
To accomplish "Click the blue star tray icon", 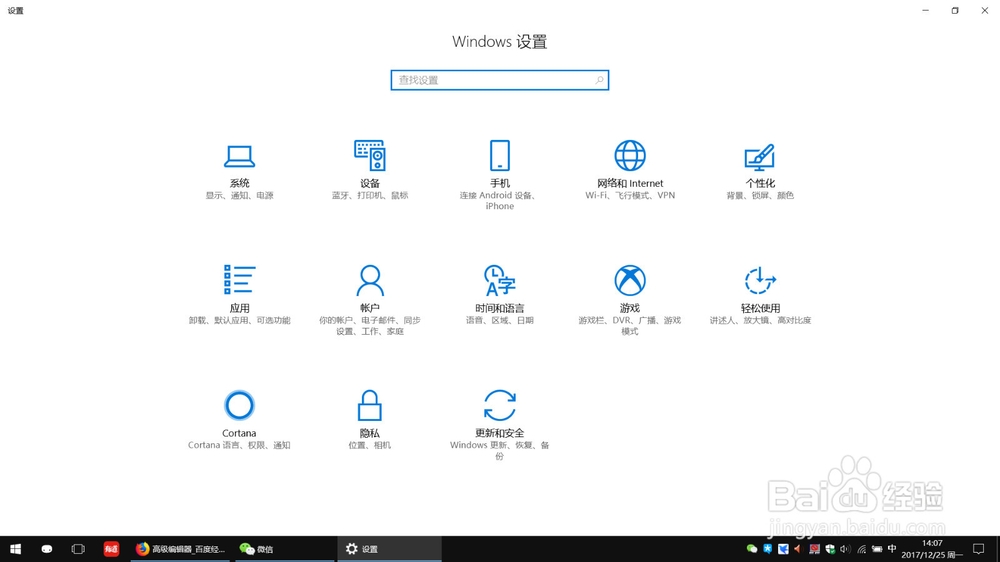I will (x=768, y=549).
